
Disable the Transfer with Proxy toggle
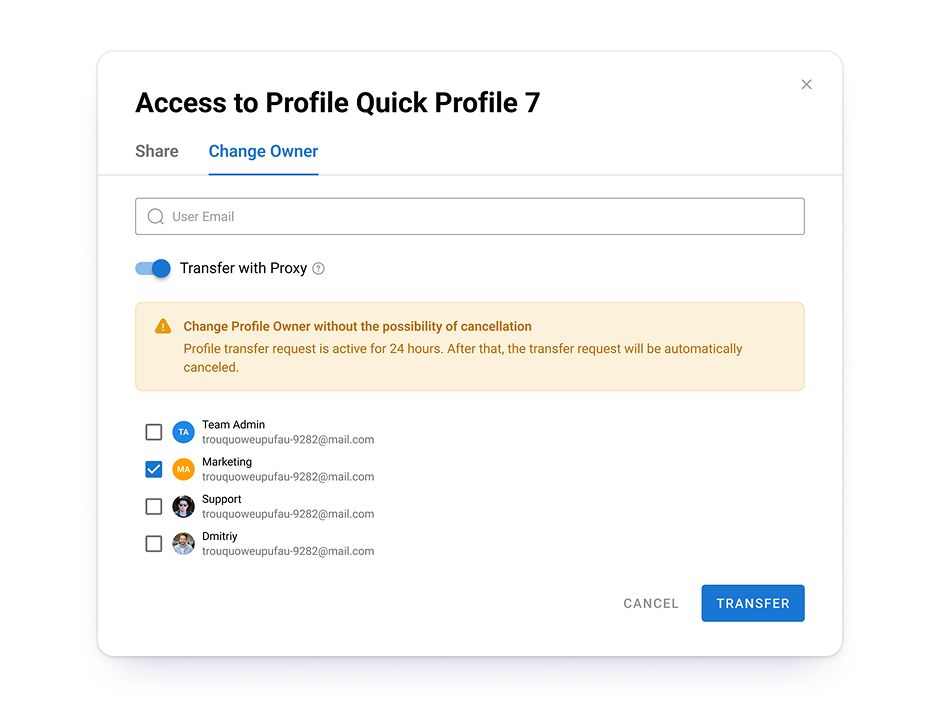pyautogui.click(x=153, y=269)
